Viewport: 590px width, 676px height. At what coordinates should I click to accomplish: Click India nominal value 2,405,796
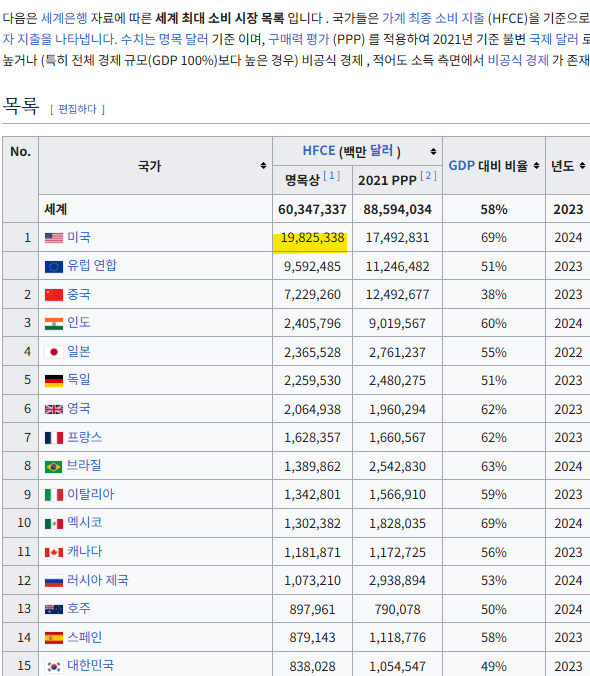[312, 324]
